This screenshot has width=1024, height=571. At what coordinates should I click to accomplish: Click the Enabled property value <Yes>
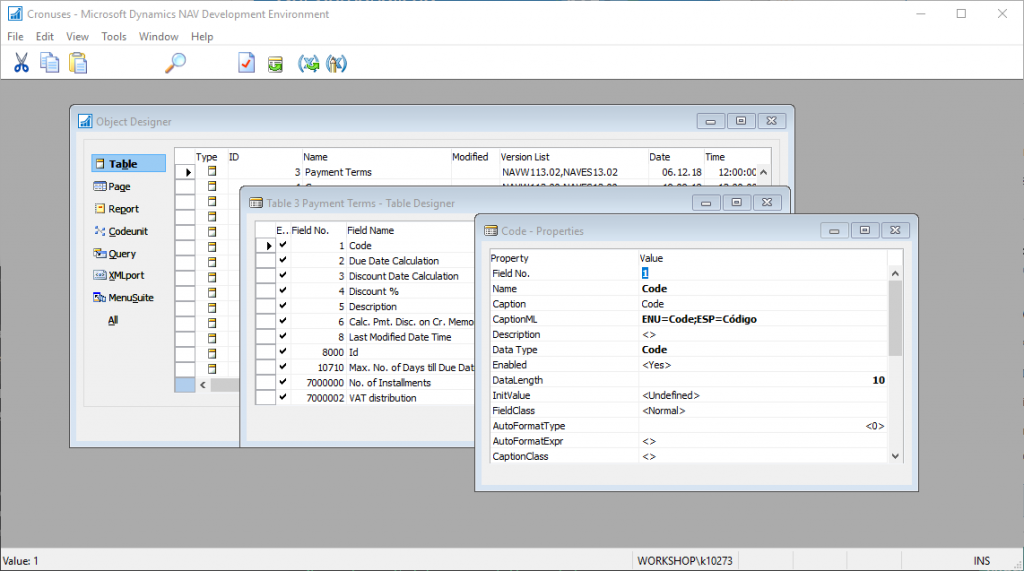click(x=657, y=365)
